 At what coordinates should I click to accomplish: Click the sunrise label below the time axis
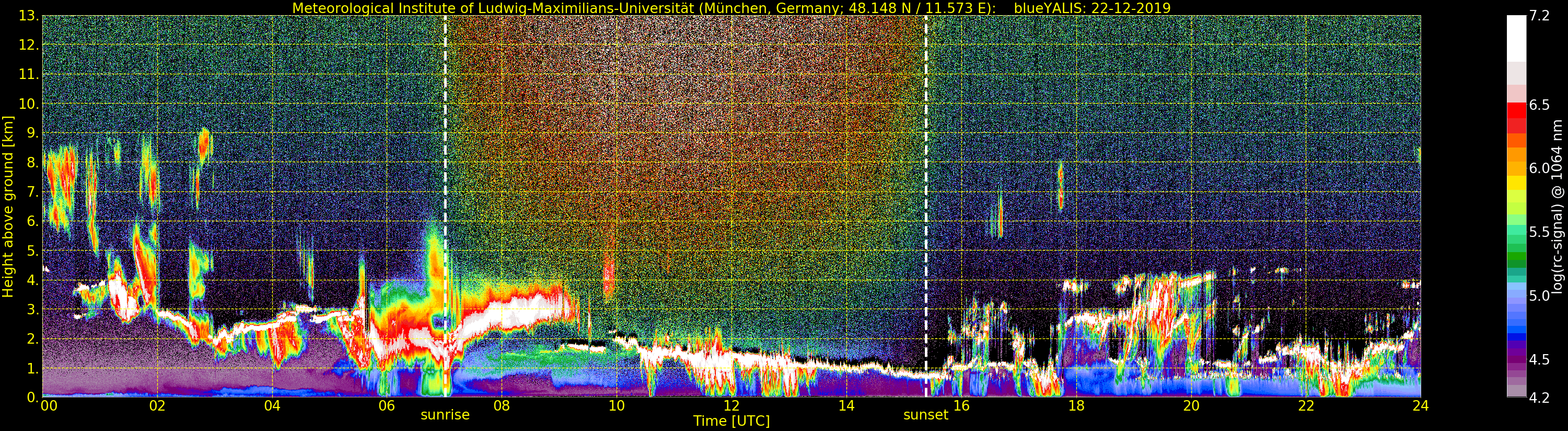[445, 415]
